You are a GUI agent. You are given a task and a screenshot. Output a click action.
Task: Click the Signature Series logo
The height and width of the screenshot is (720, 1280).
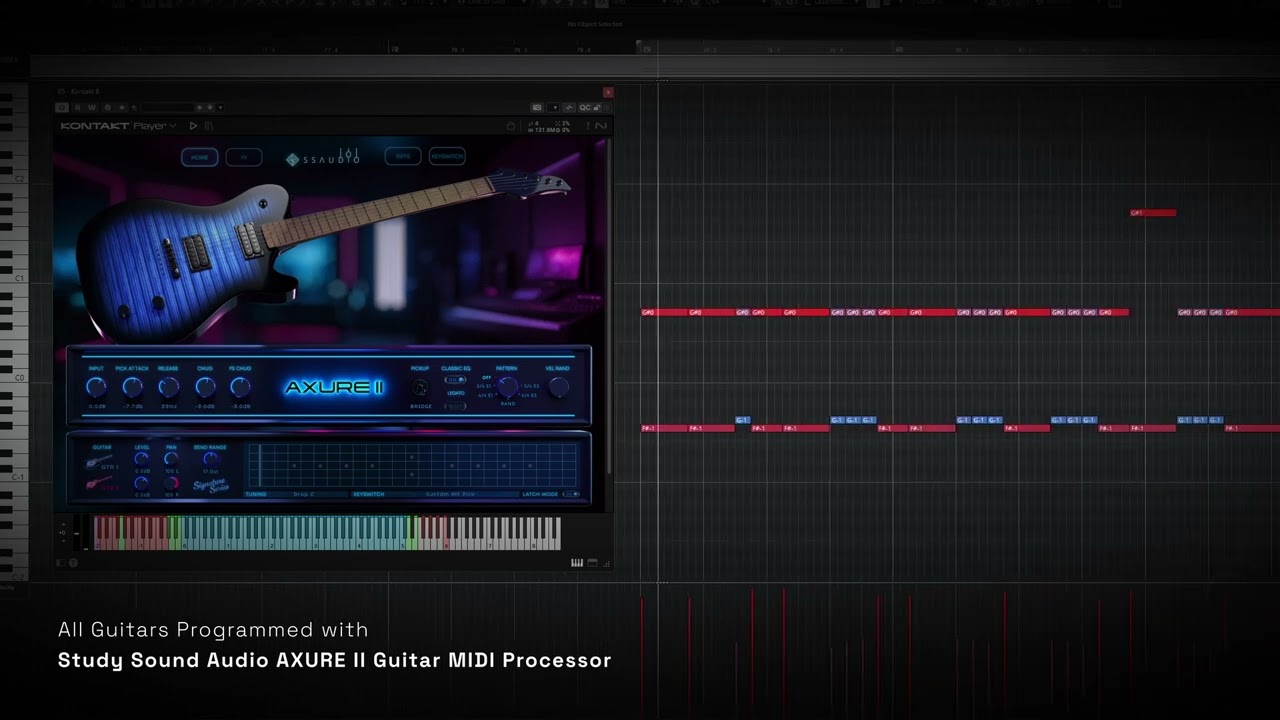coord(211,486)
